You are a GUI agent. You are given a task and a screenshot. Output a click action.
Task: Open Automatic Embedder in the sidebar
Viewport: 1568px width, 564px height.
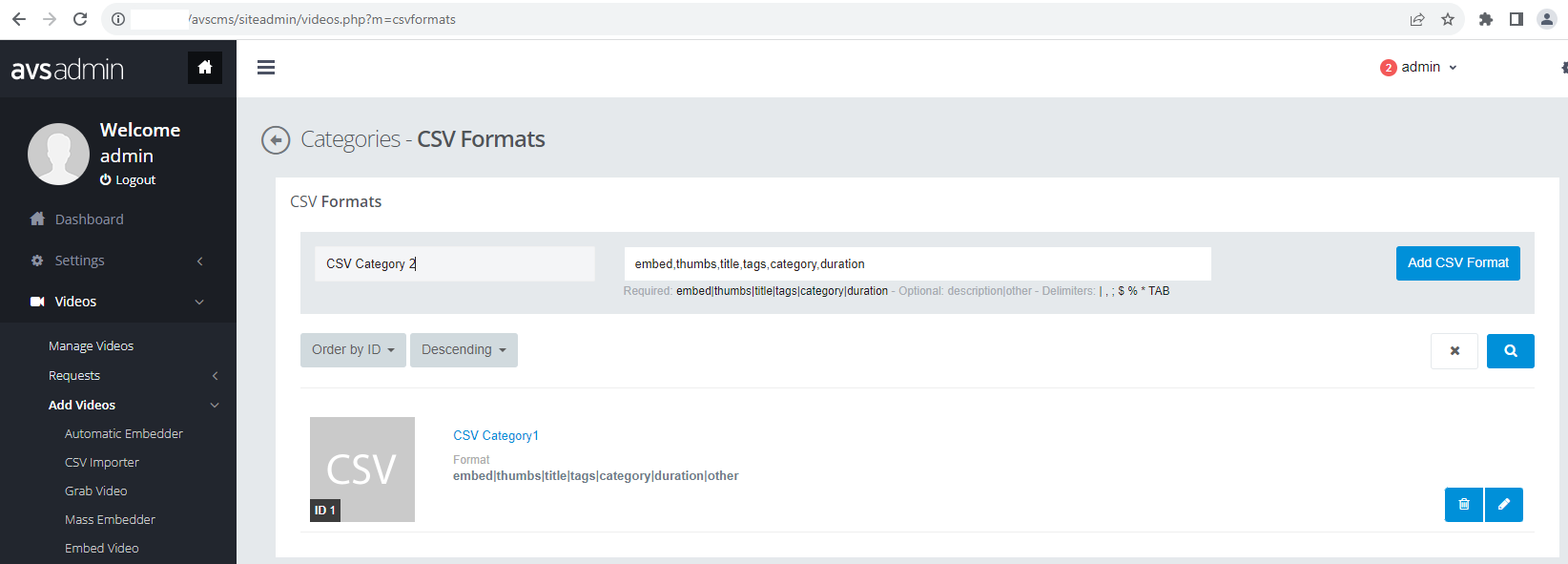point(124,434)
